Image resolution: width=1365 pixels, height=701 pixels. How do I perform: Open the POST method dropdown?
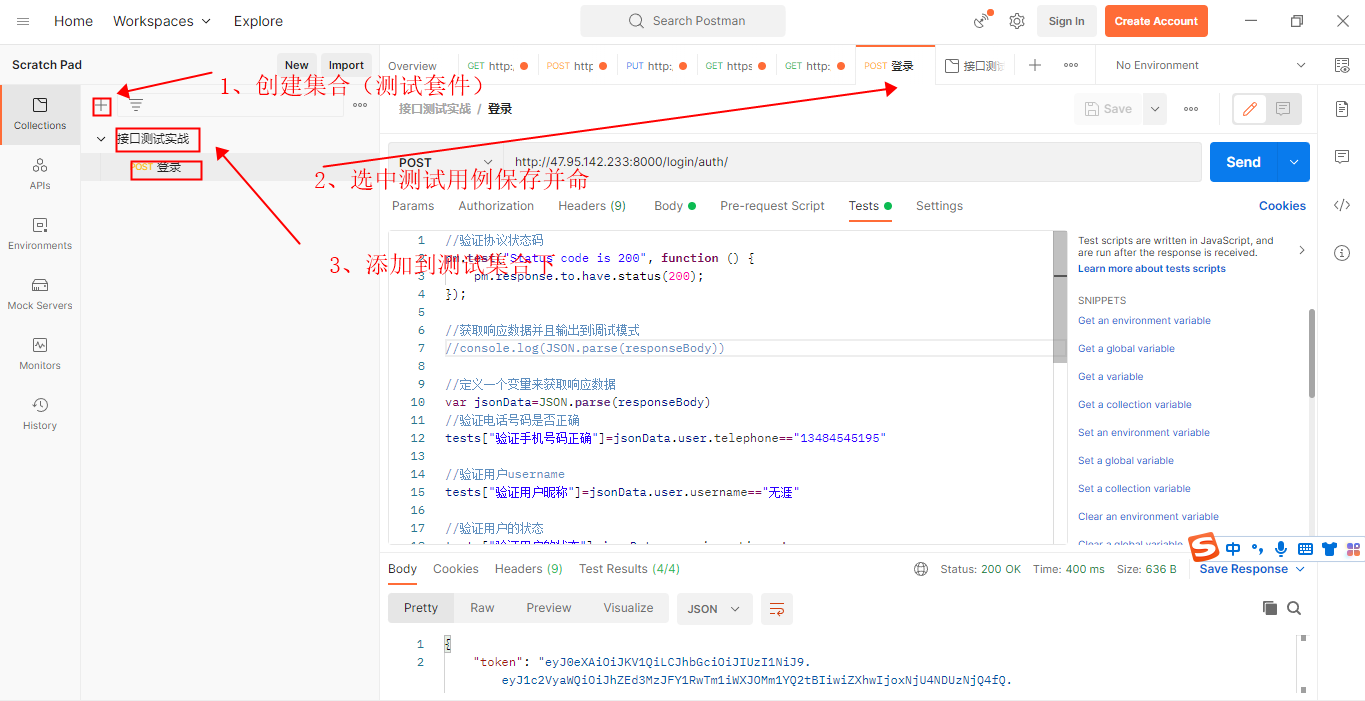point(445,162)
